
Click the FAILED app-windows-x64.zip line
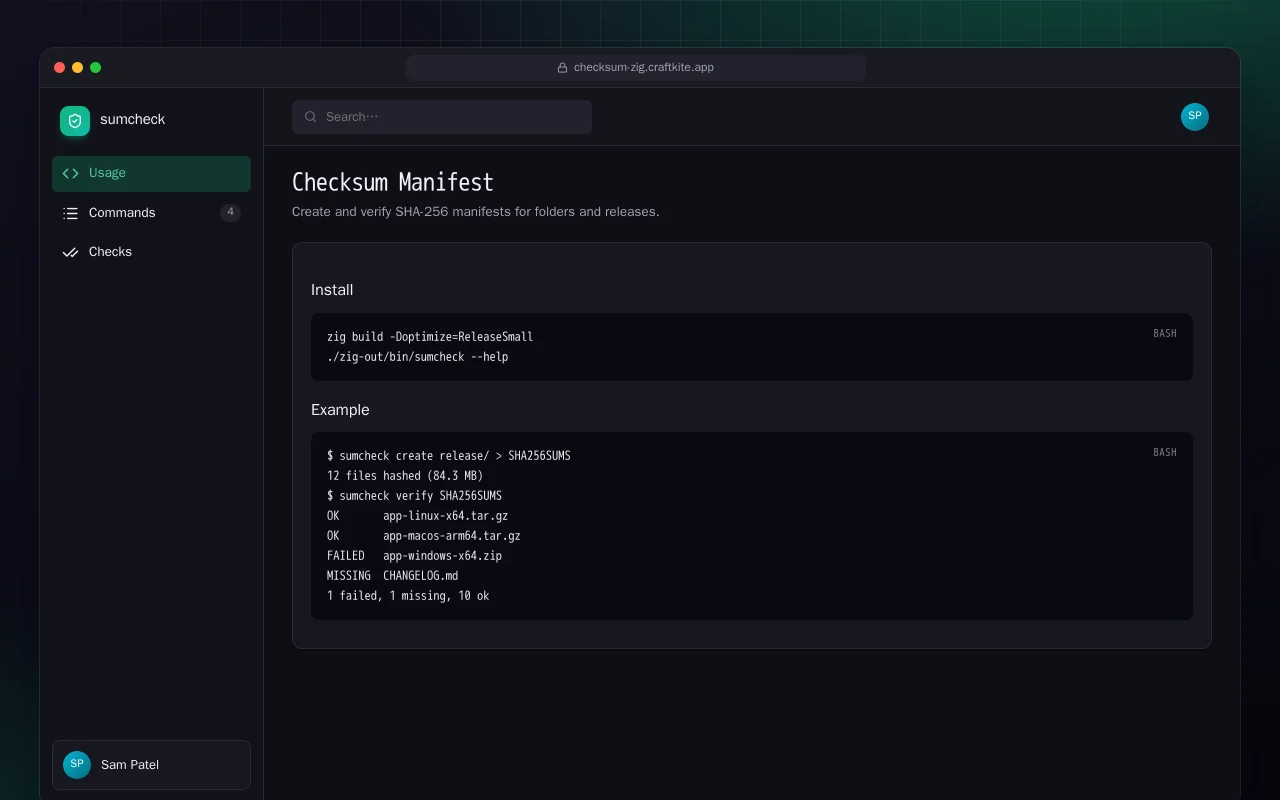tap(415, 556)
